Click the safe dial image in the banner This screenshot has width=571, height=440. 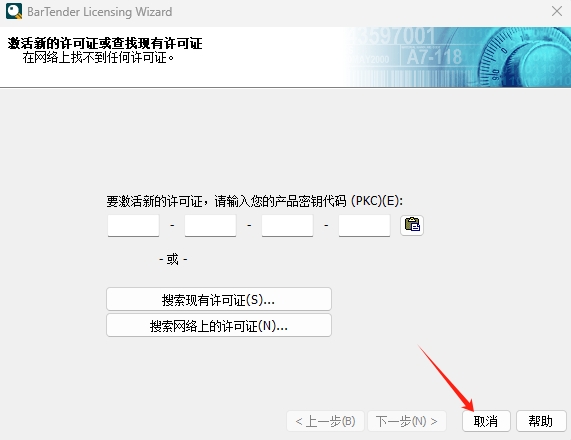point(524,57)
